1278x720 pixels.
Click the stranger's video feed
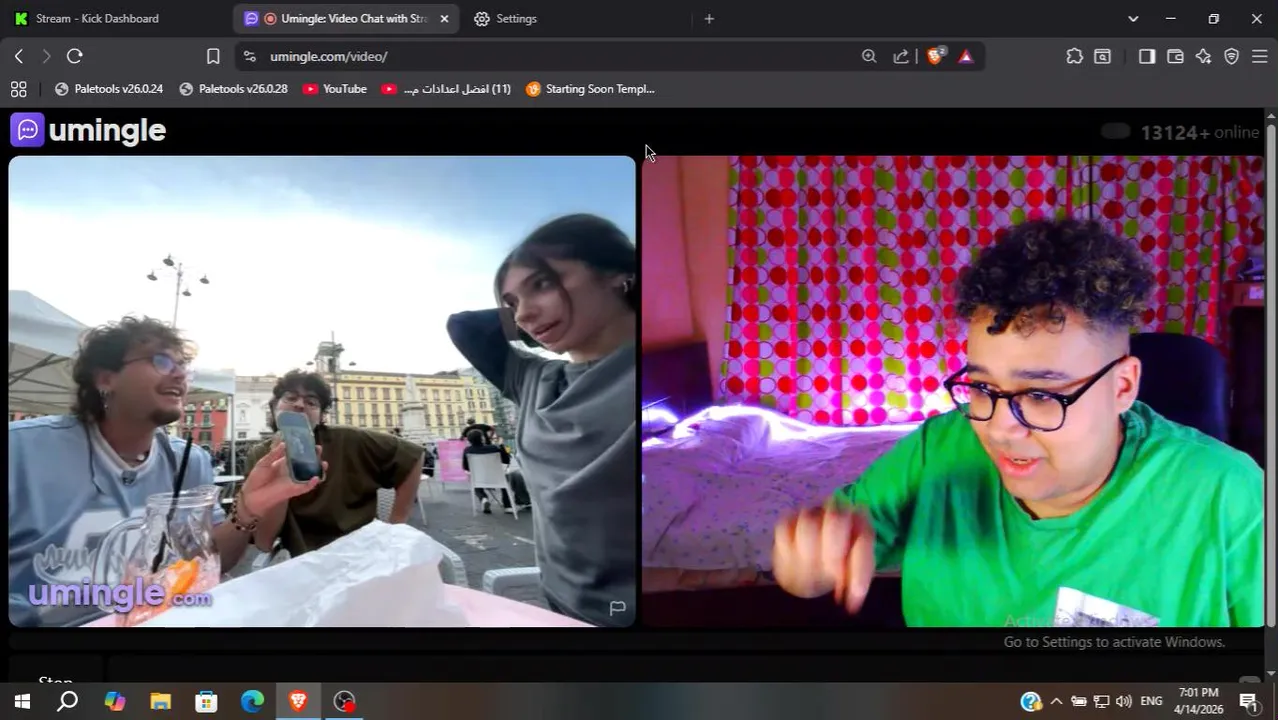pyautogui.click(x=322, y=391)
